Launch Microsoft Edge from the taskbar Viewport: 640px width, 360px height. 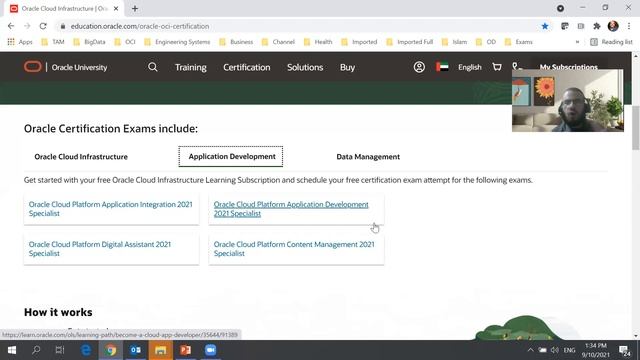[86, 350]
